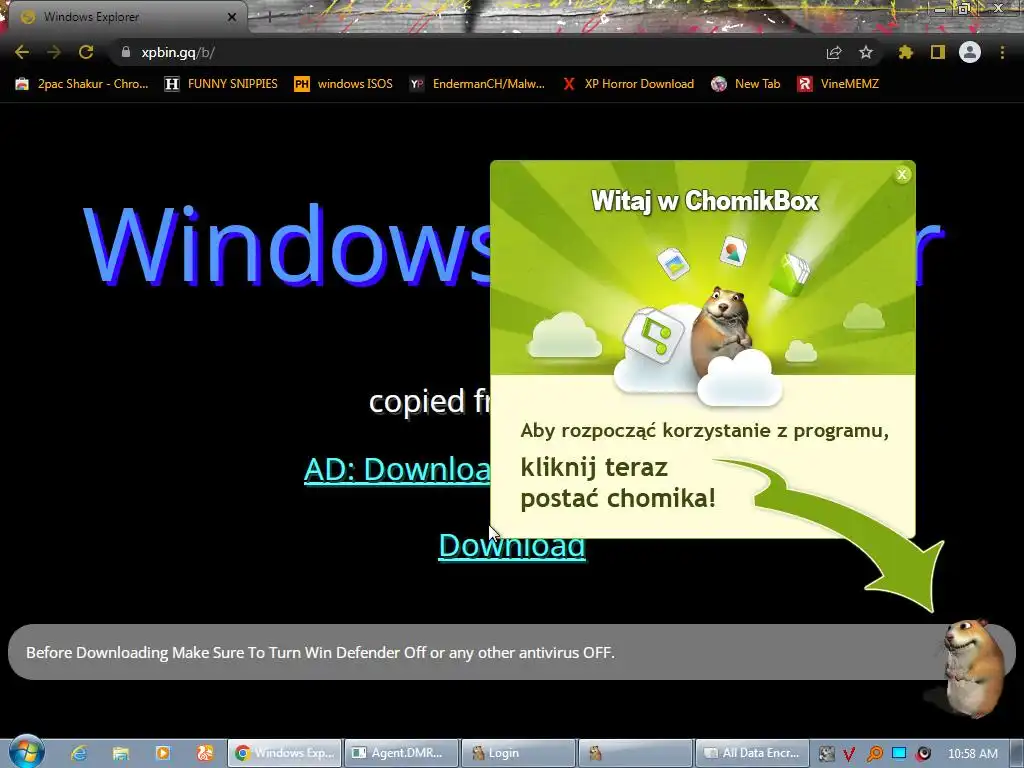This screenshot has width=1024, height=768.
Task: Click the Witaj w ChomikBox popup heading
Action: (705, 200)
